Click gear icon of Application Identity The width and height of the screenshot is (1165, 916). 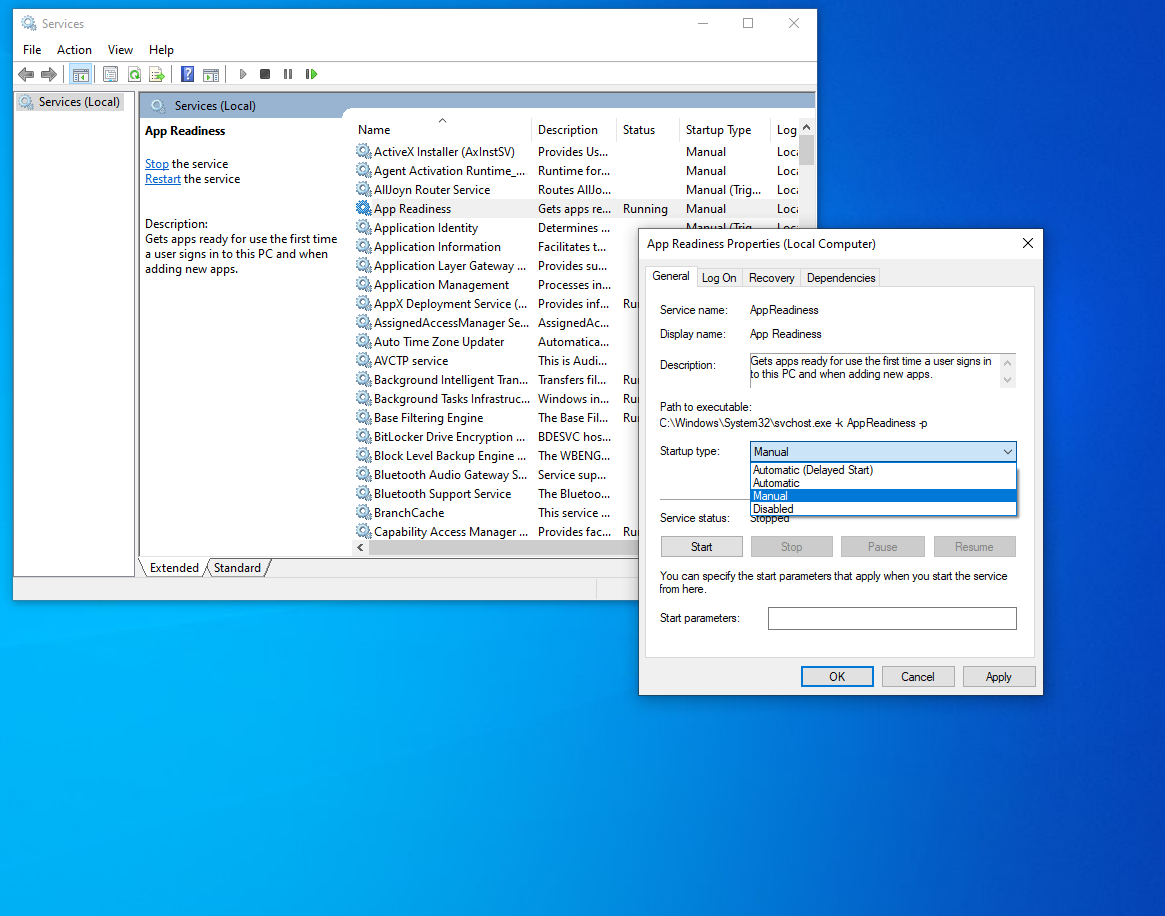tap(363, 227)
